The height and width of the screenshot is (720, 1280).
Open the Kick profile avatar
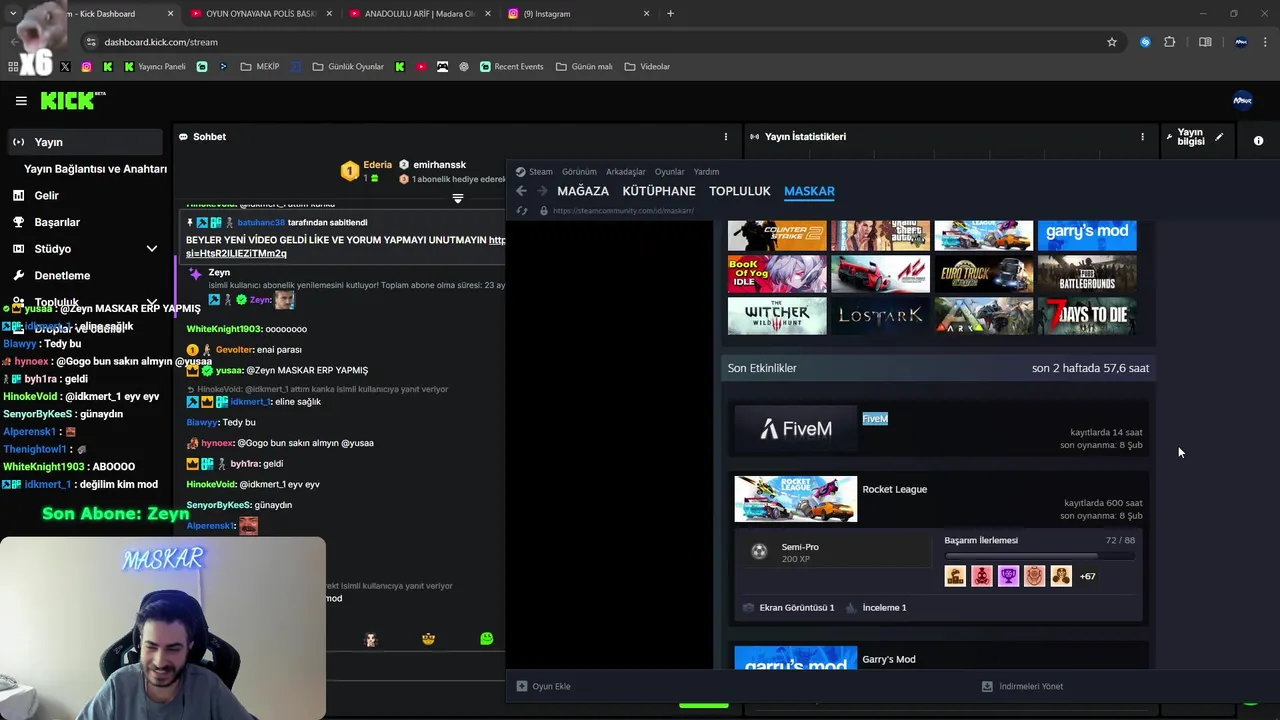(1242, 100)
